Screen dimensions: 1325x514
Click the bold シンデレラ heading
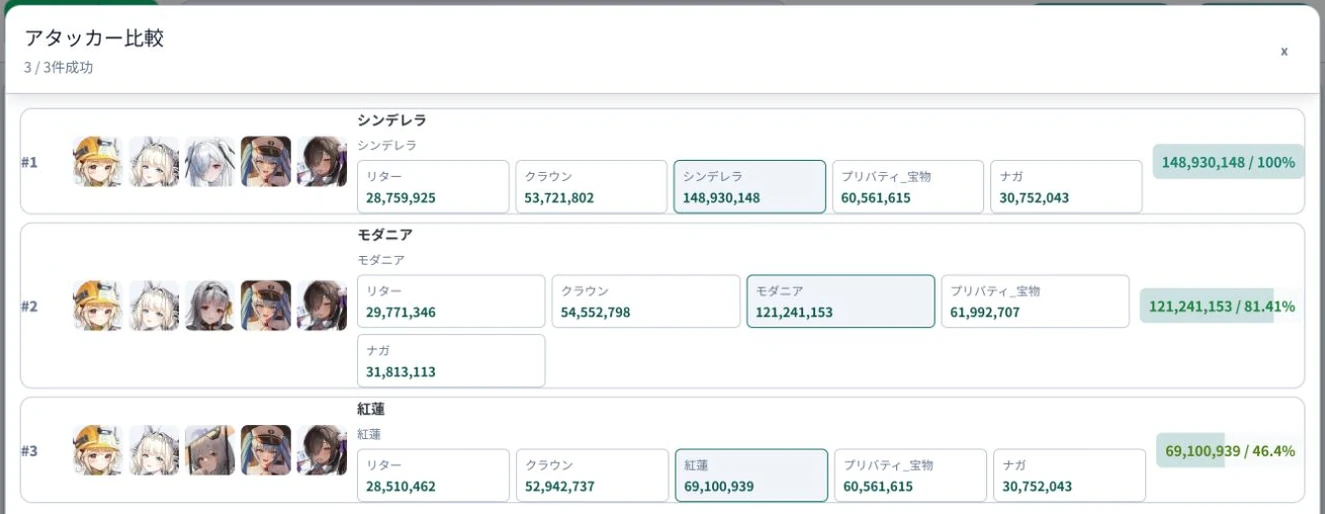click(x=392, y=120)
